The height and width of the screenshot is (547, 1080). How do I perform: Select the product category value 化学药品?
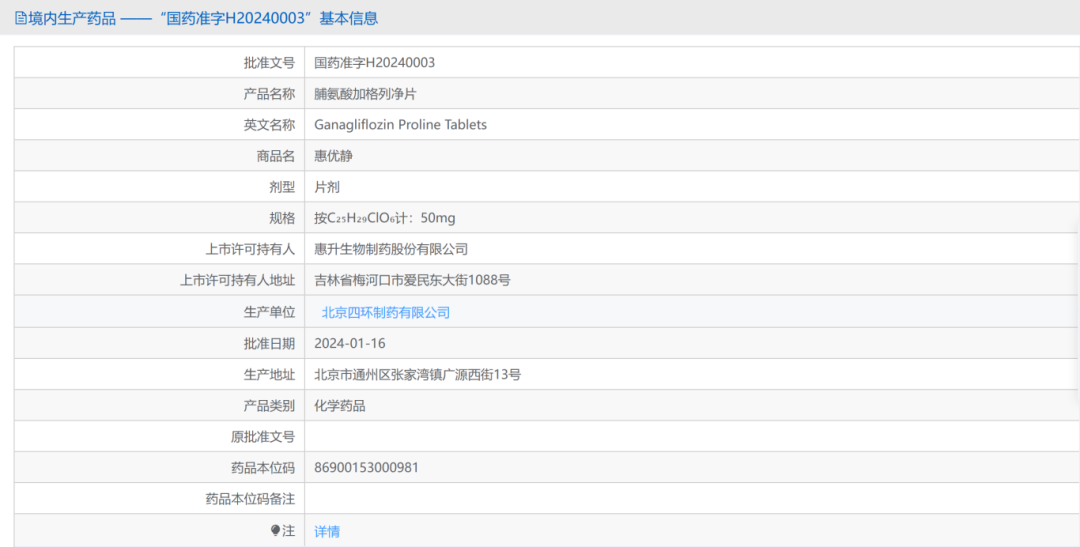pyautogui.click(x=340, y=405)
